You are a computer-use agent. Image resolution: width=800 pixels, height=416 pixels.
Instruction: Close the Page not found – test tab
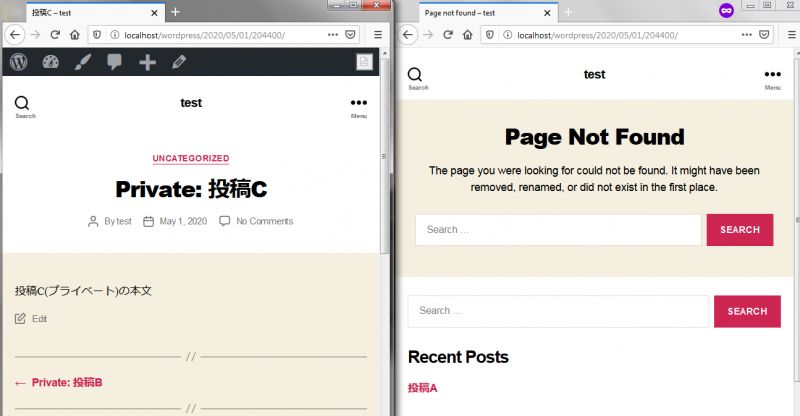click(547, 13)
